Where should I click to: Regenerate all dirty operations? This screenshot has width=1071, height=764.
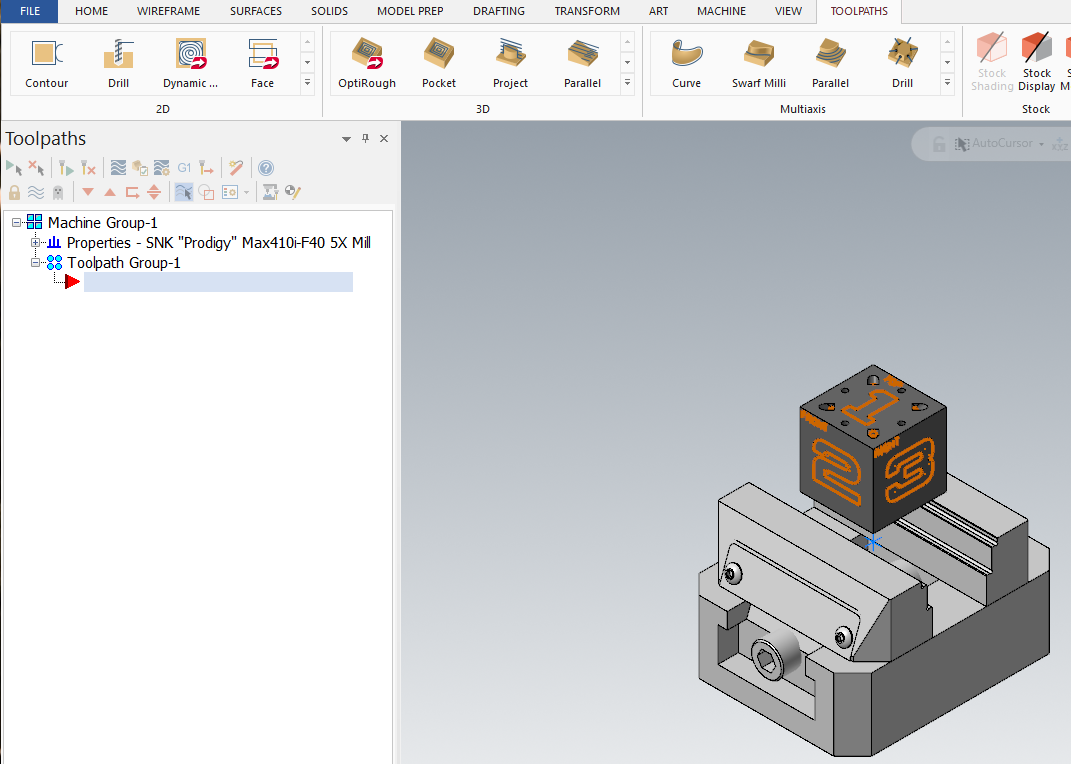coord(87,167)
